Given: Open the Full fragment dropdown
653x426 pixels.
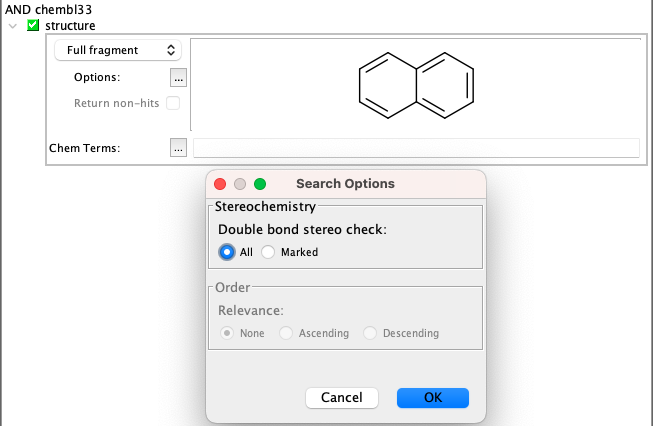Looking at the screenshot, I should (x=118, y=50).
